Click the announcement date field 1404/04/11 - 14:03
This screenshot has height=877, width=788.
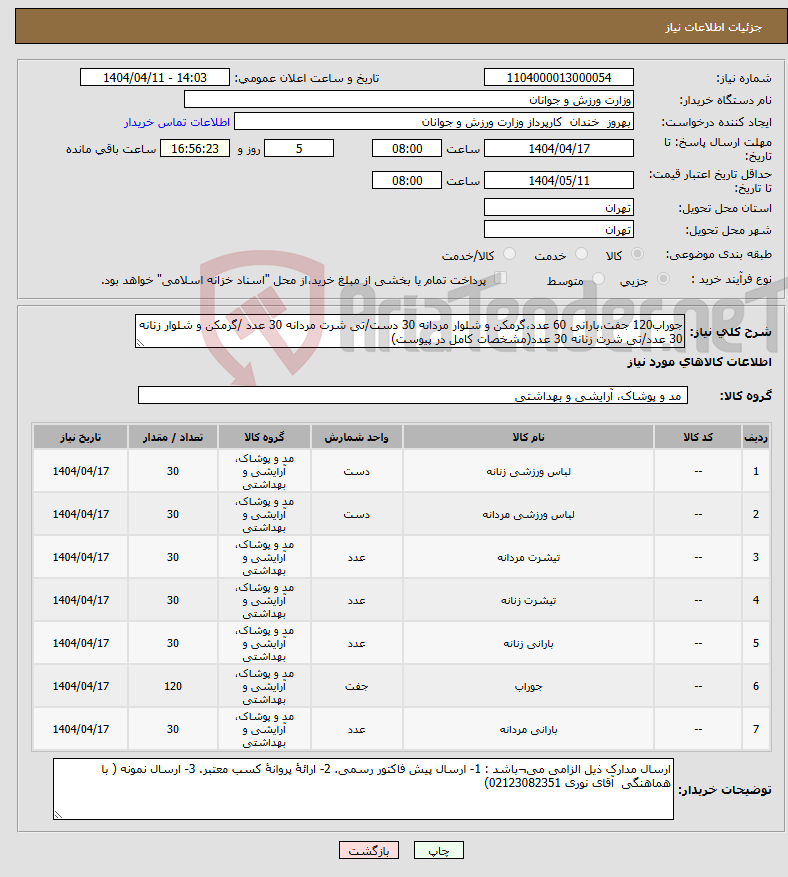(x=155, y=77)
